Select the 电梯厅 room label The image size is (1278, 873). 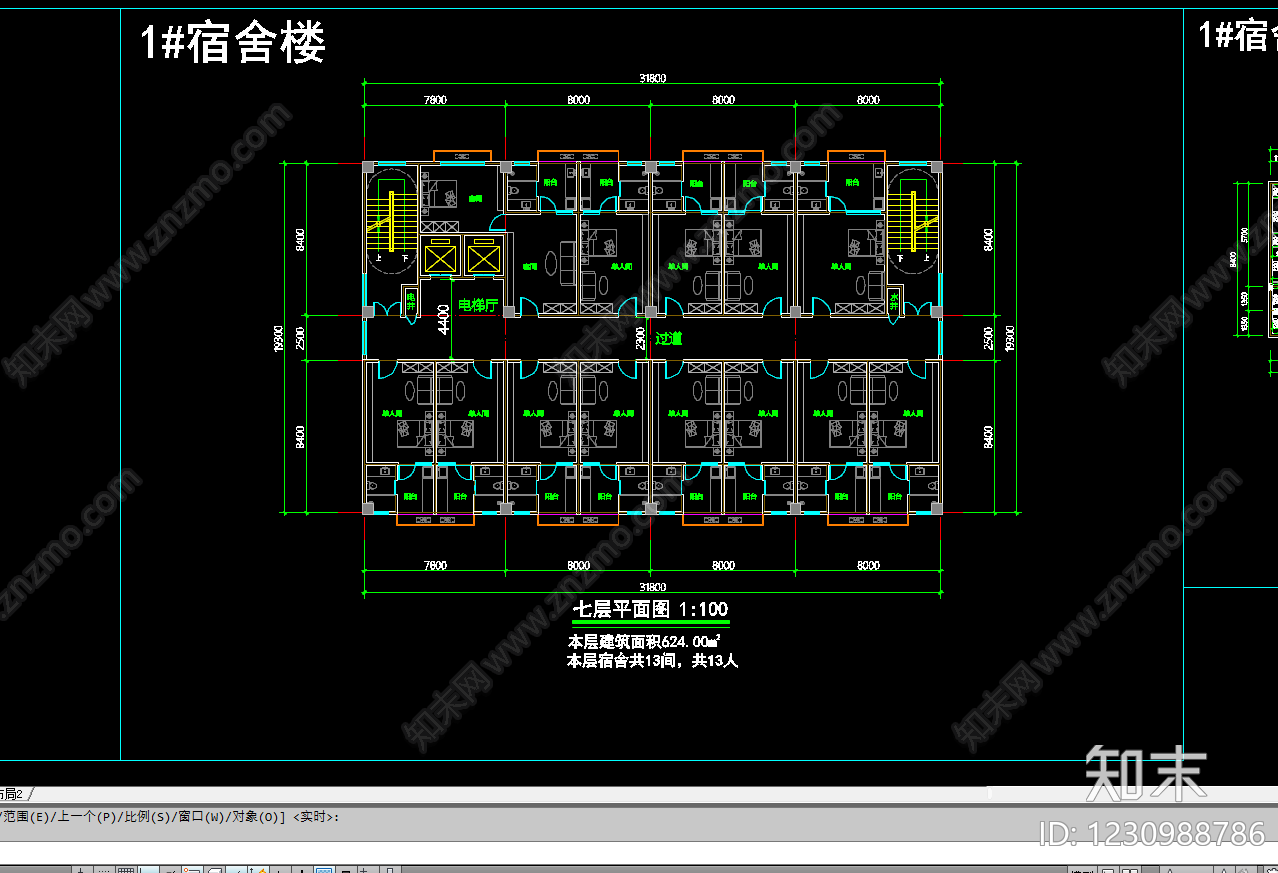pos(478,305)
